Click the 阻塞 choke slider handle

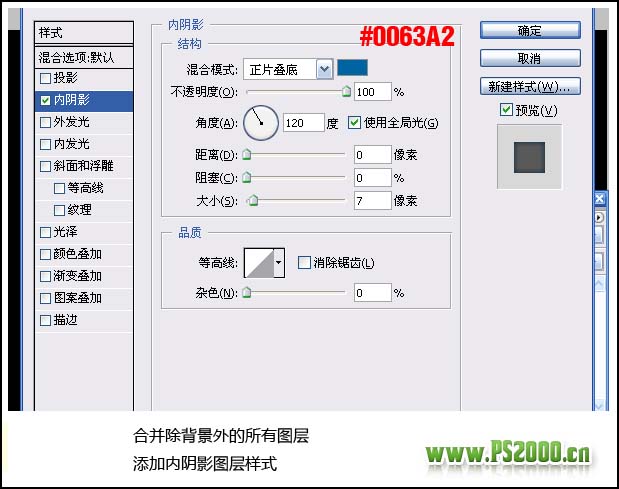click(x=247, y=178)
